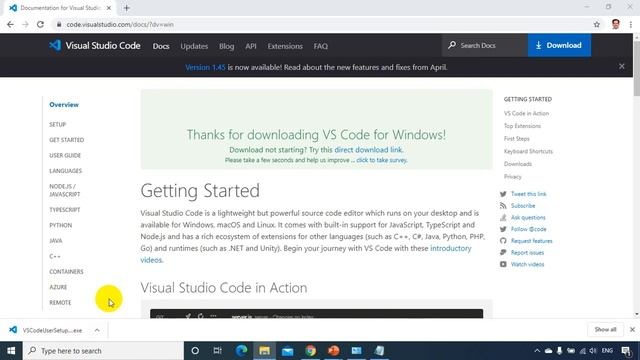
Task: Open the Ask questions link
Action: click(x=528, y=218)
